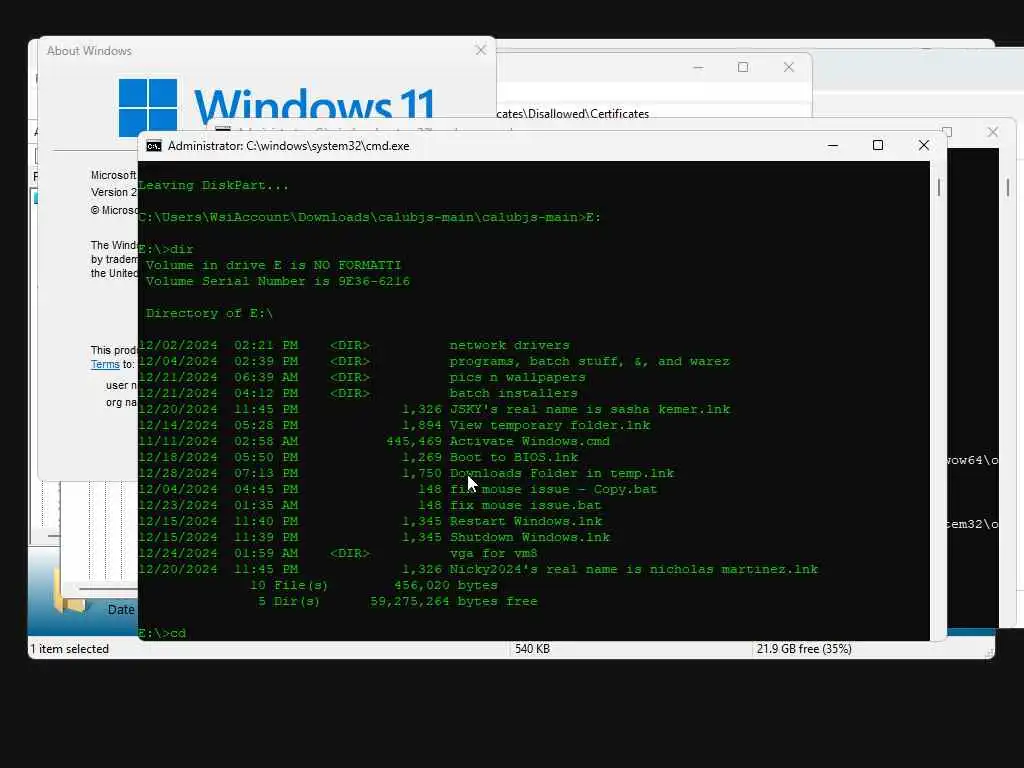The width and height of the screenshot is (1024, 768).
Task: Close the Administrator cmd.exe window
Action: 923,145
